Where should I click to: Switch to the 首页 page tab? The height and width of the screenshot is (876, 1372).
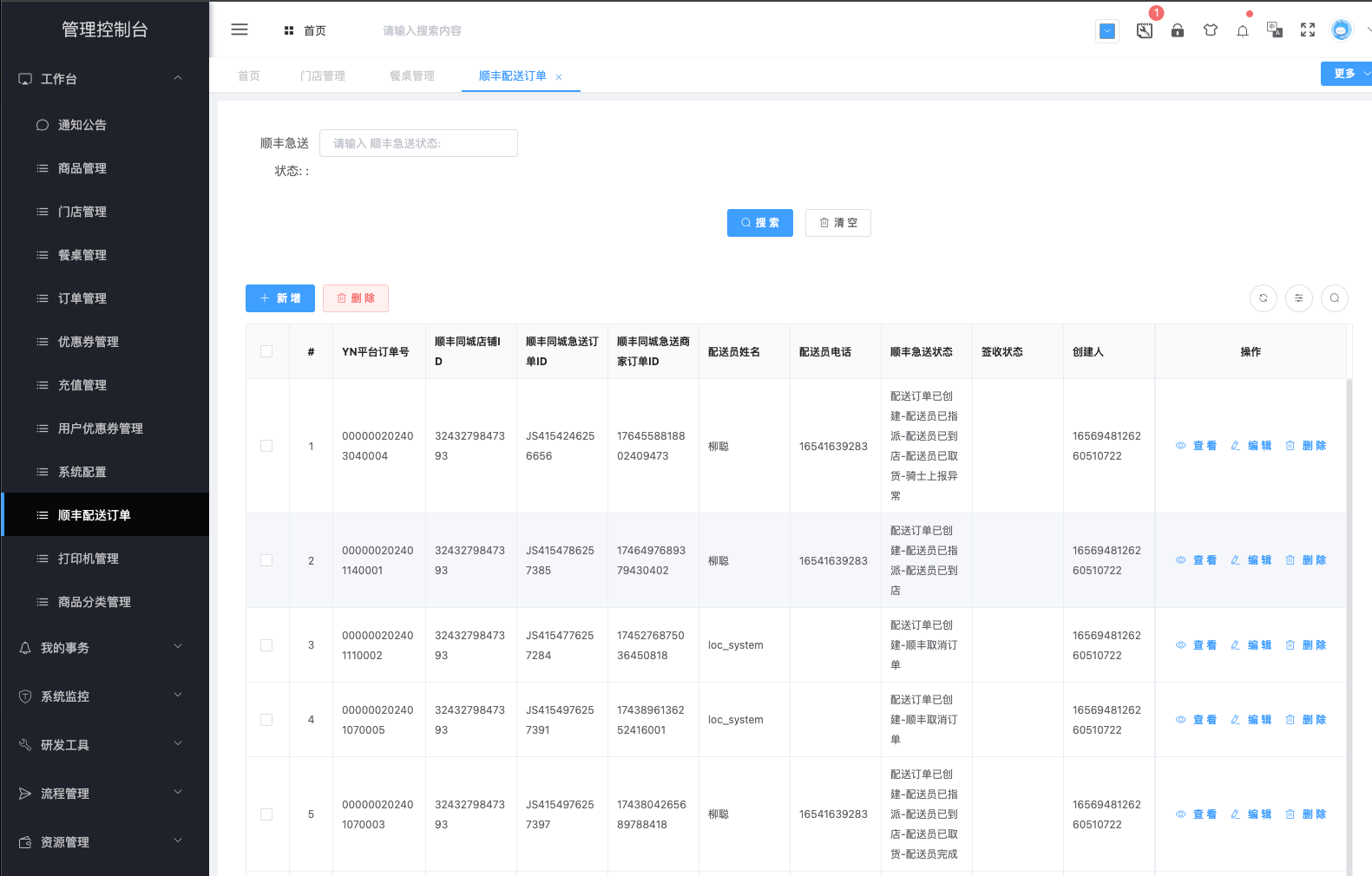(x=249, y=76)
